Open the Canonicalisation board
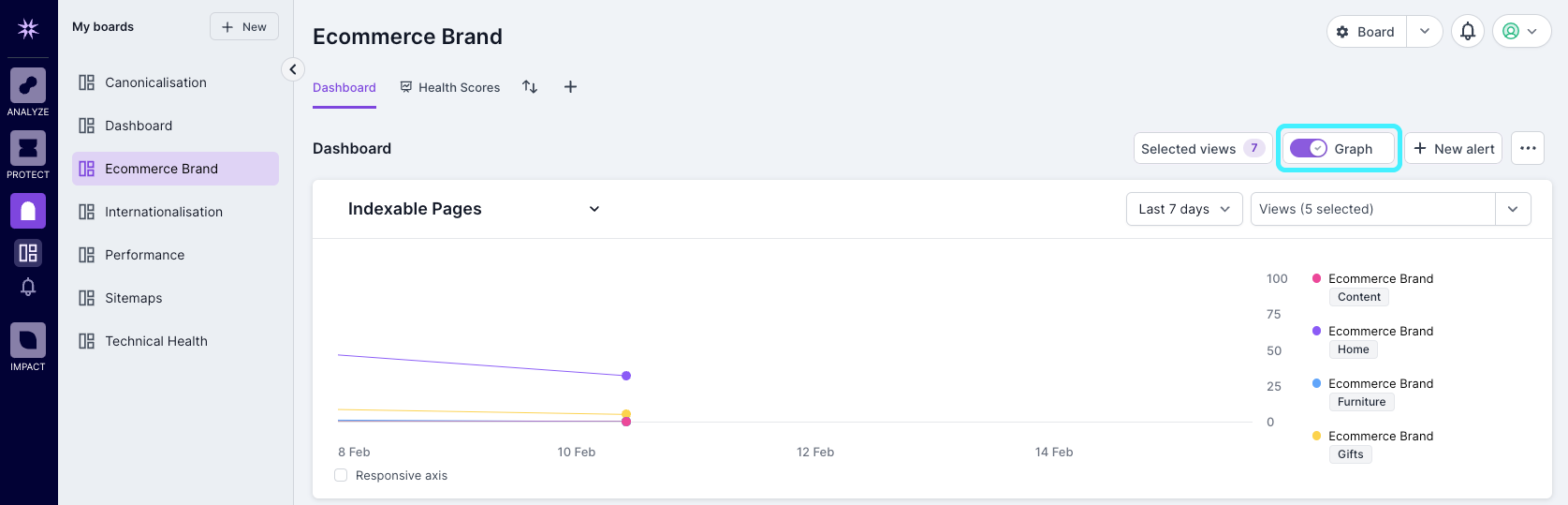The height and width of the screenshot is (505, 1568). coord(175,82)
